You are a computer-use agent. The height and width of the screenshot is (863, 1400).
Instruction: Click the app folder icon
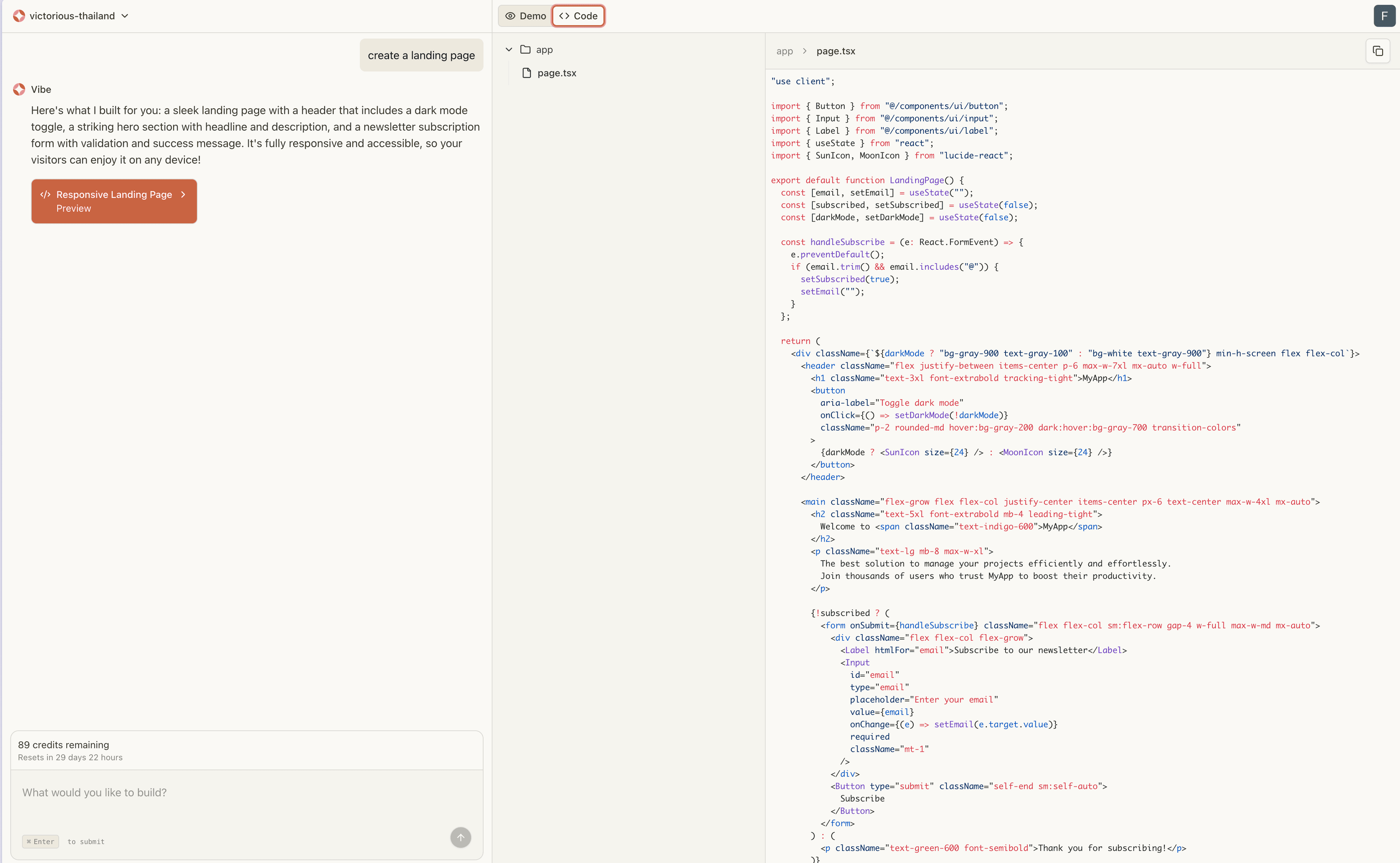coord(525,50)
